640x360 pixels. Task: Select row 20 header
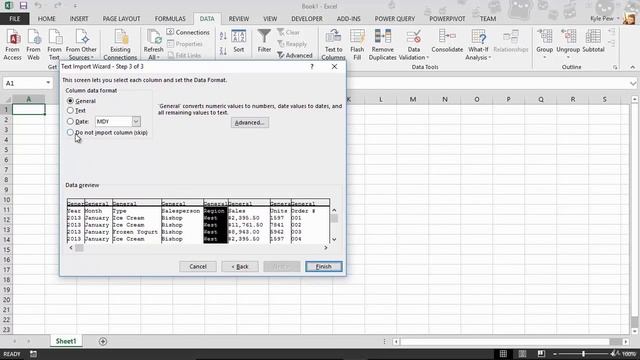(x=6, y=300)
